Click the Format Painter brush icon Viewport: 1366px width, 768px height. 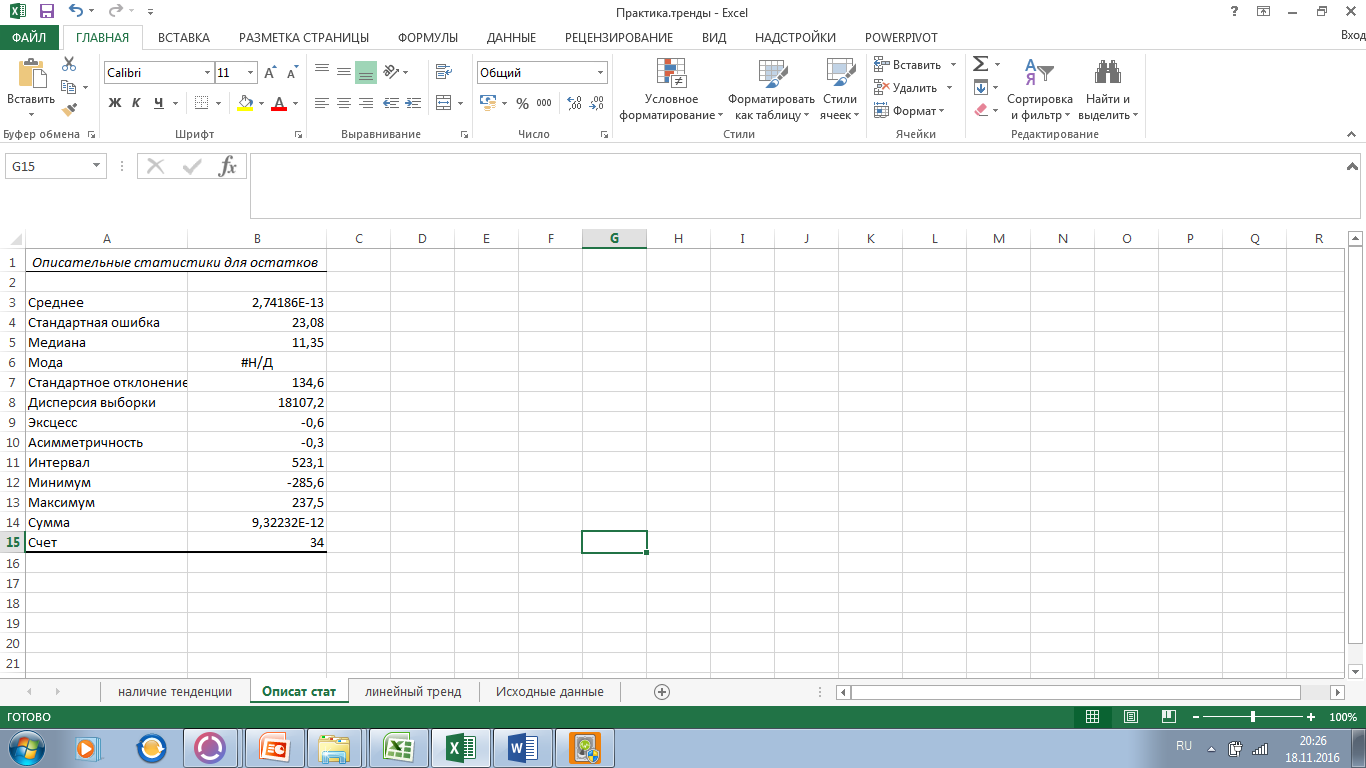pyautogui.click(x=69, y=110)
